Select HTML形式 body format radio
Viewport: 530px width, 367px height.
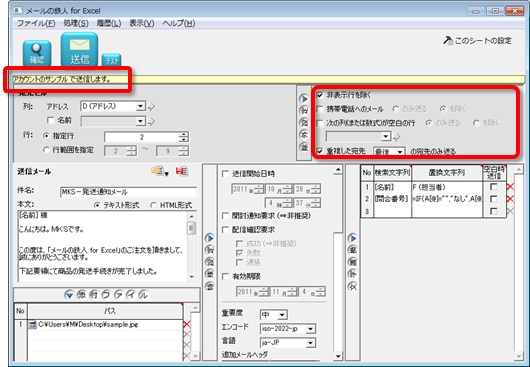[153, 205]
